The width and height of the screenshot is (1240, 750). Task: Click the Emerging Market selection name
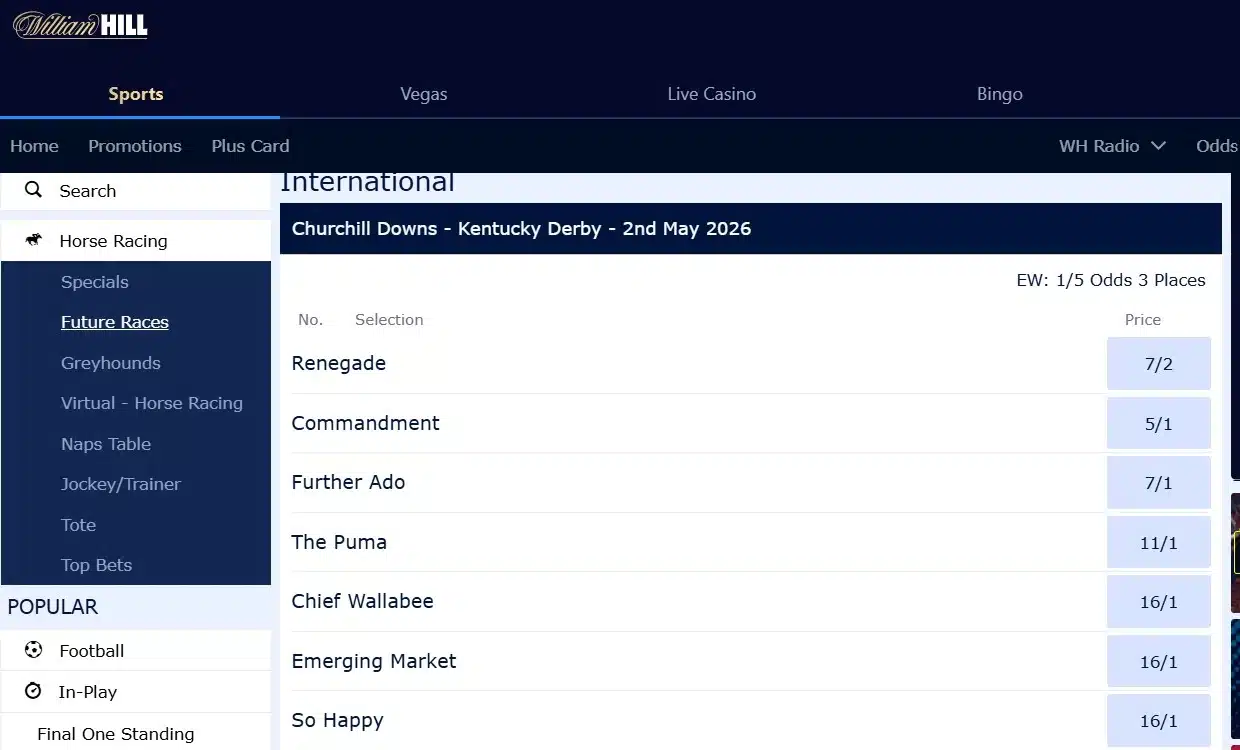tap(374, 661)
